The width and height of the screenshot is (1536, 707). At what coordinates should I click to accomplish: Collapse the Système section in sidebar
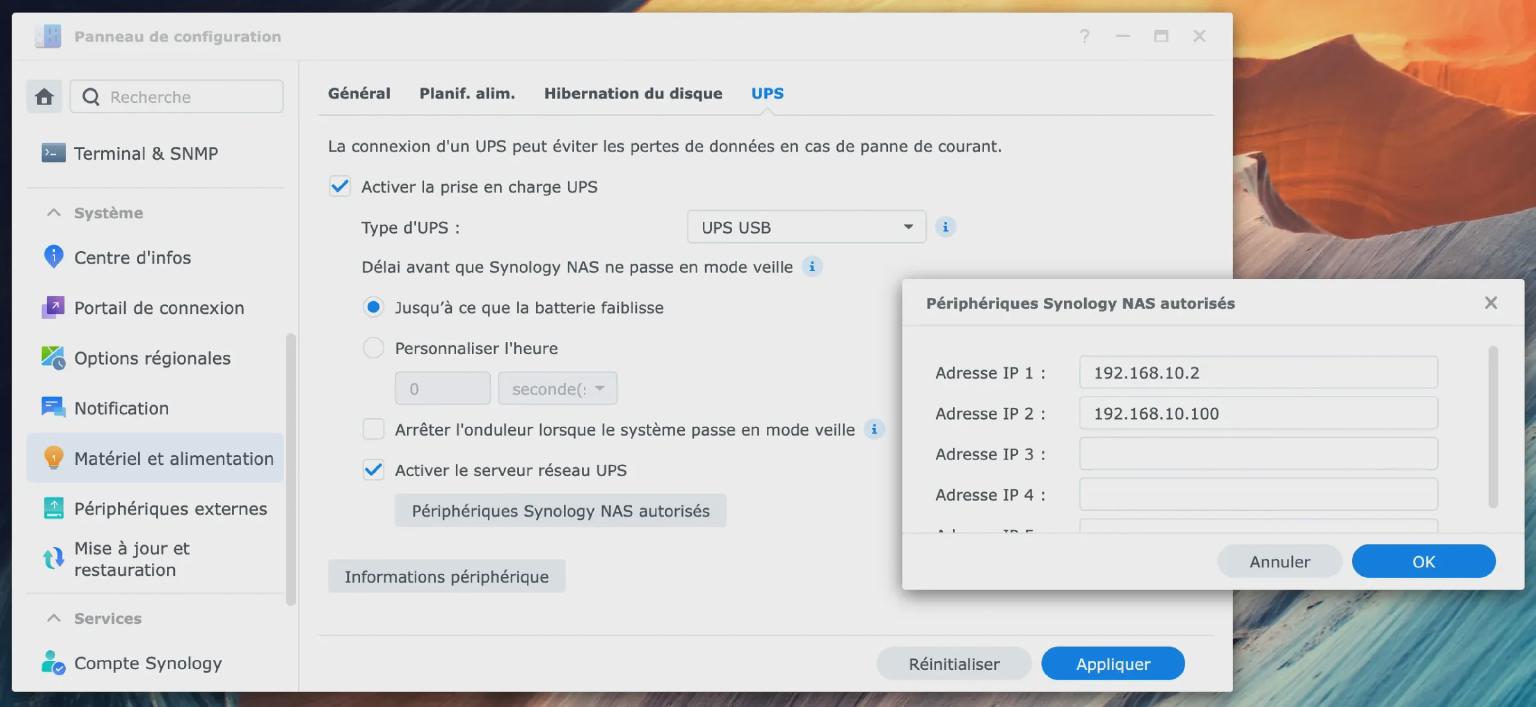click(54, 213)
